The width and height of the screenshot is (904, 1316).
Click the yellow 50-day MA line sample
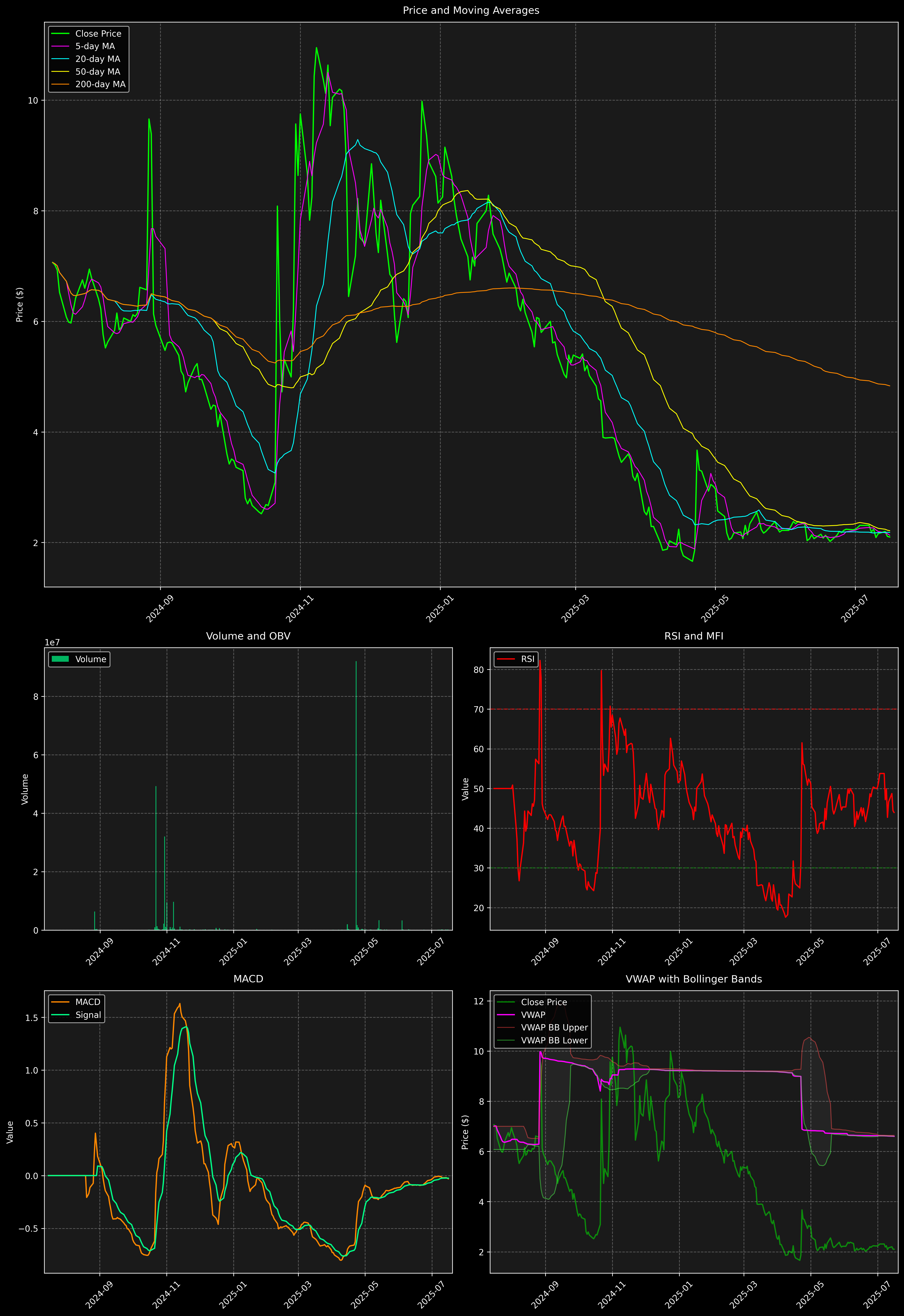(60, 72)
